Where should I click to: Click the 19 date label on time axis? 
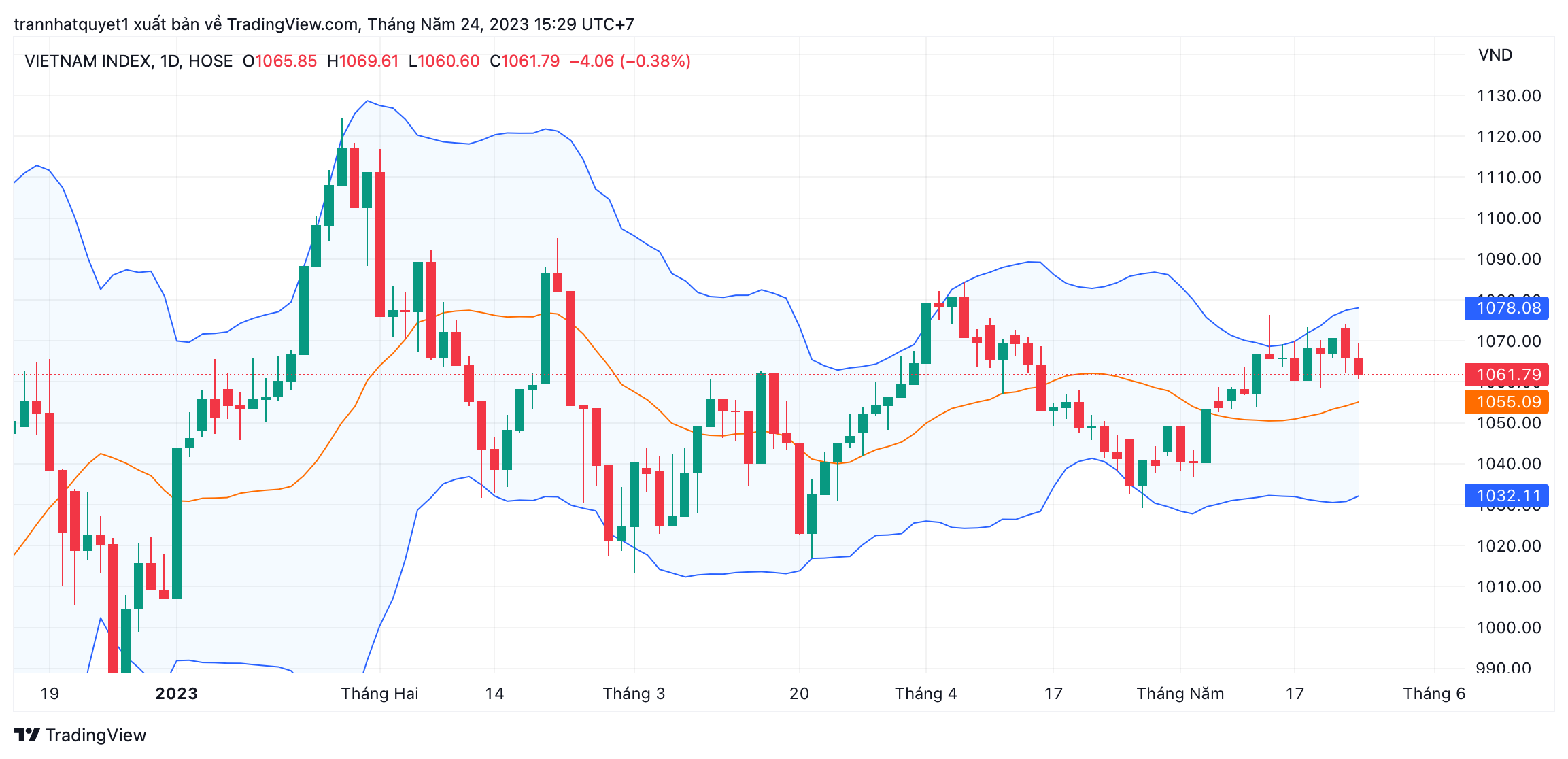(50, 694)
